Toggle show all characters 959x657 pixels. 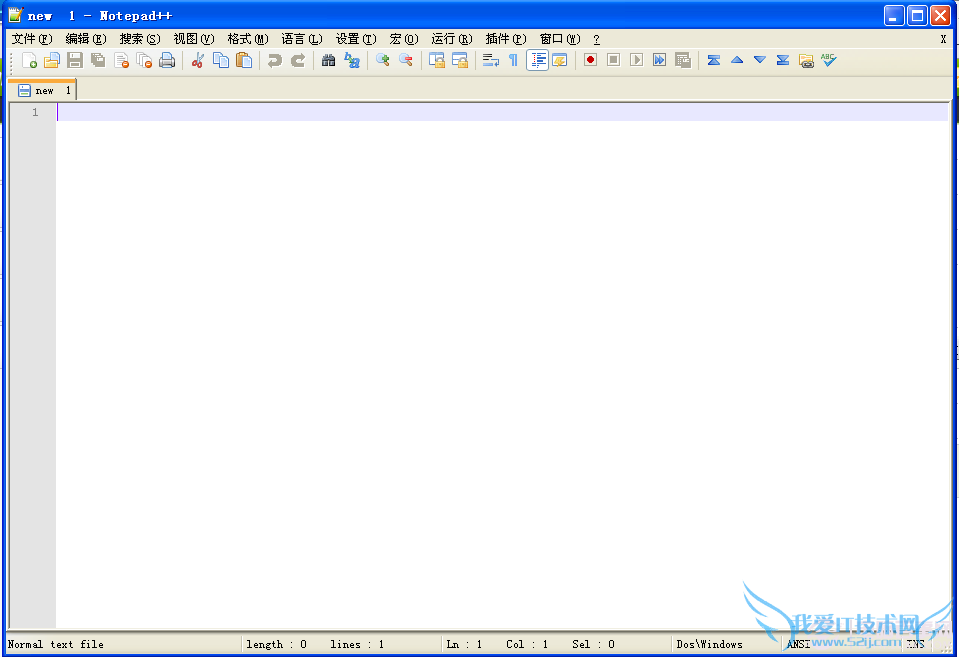pos(512,60)
